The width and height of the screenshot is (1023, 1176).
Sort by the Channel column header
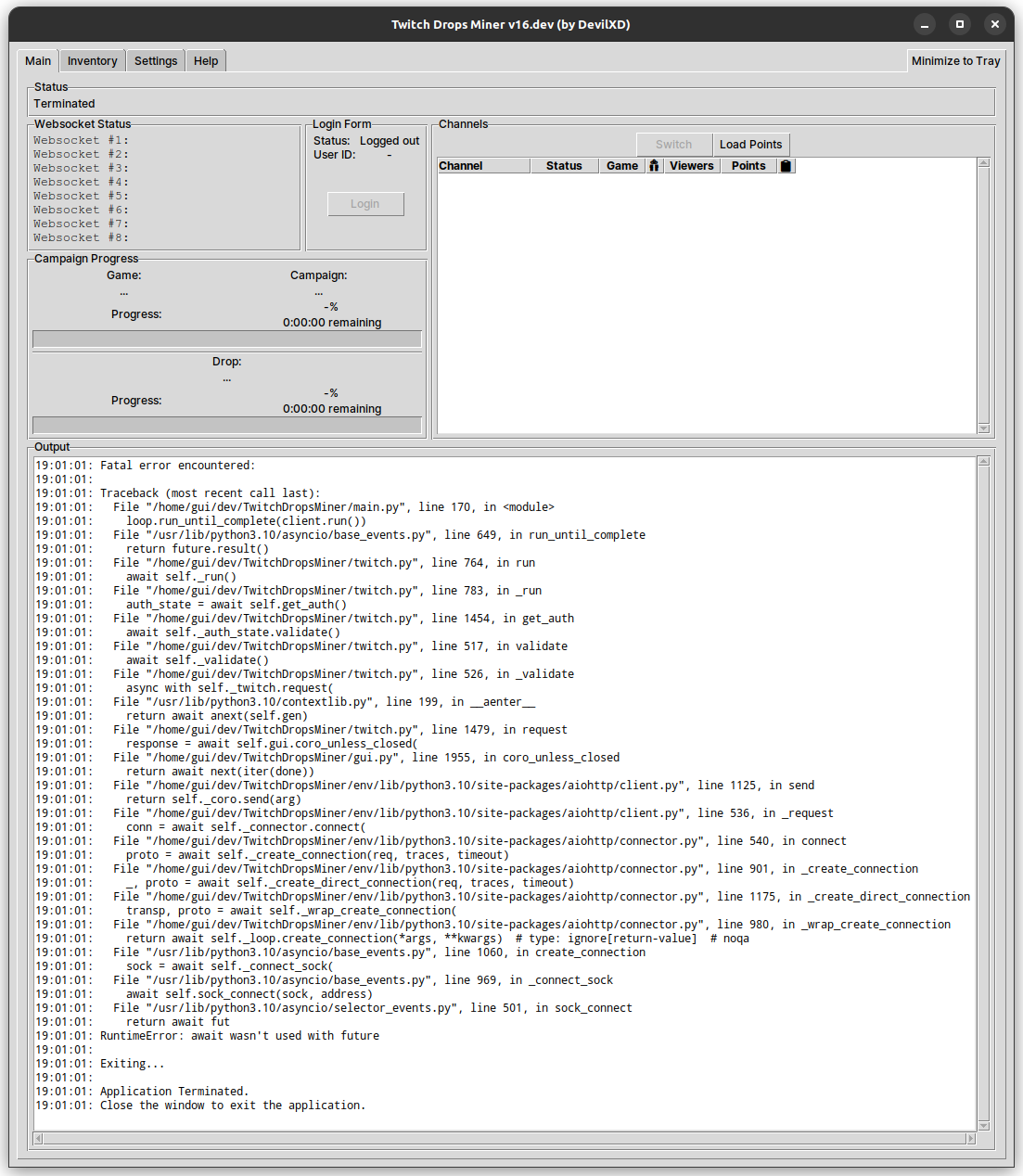pos(483,166)
